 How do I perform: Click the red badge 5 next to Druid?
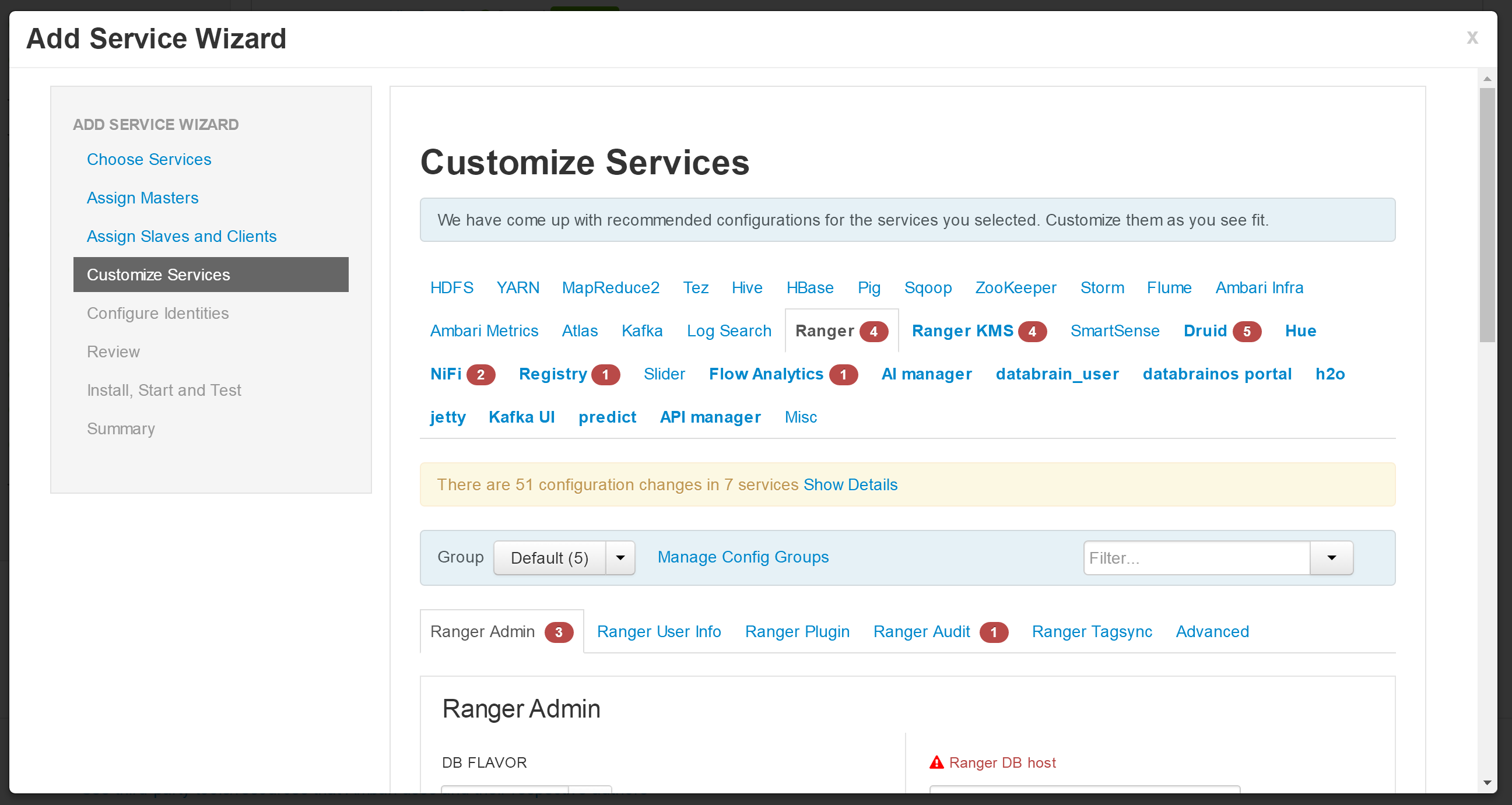pos(1247,332)
